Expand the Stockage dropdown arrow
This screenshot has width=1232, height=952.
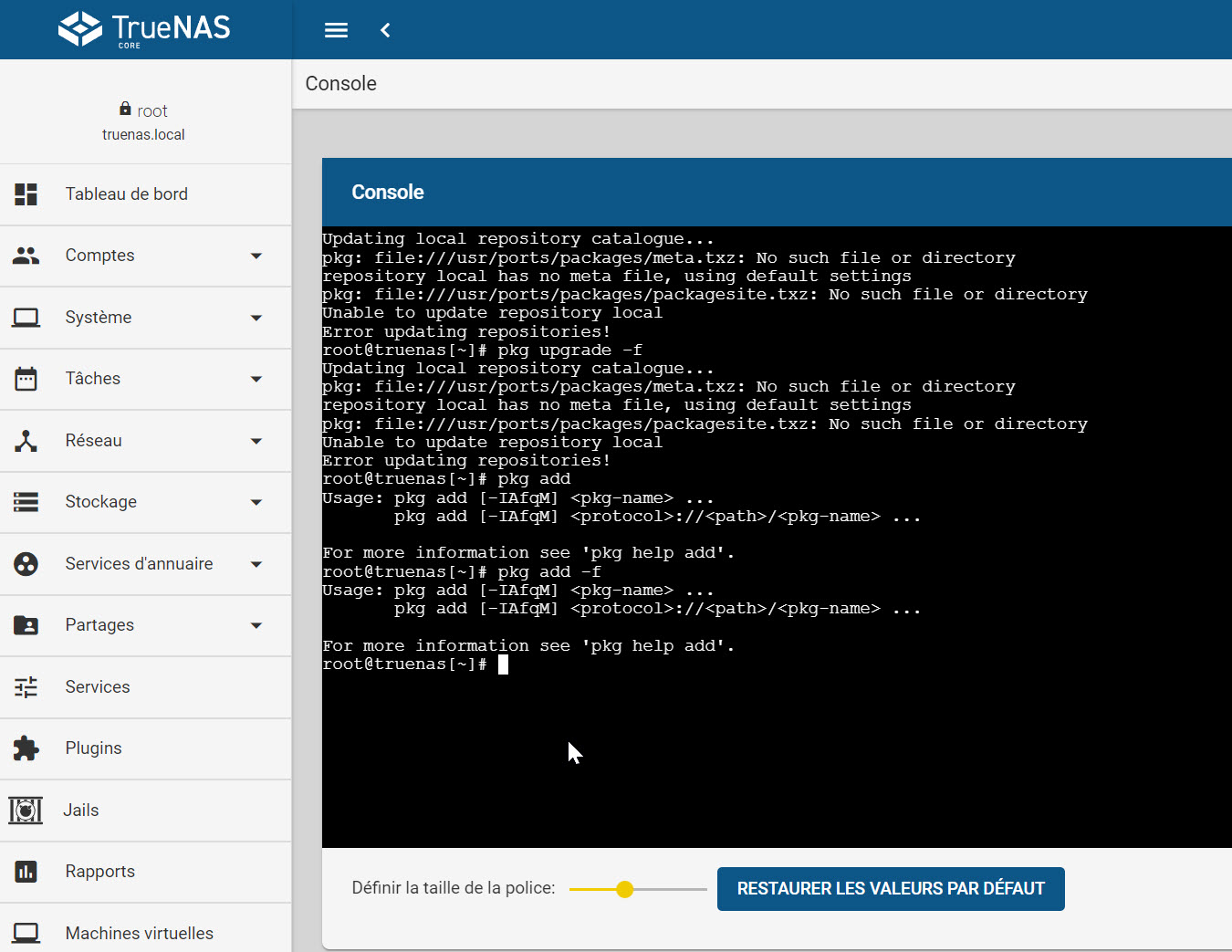pyautogui.click(x=256, y=502)
